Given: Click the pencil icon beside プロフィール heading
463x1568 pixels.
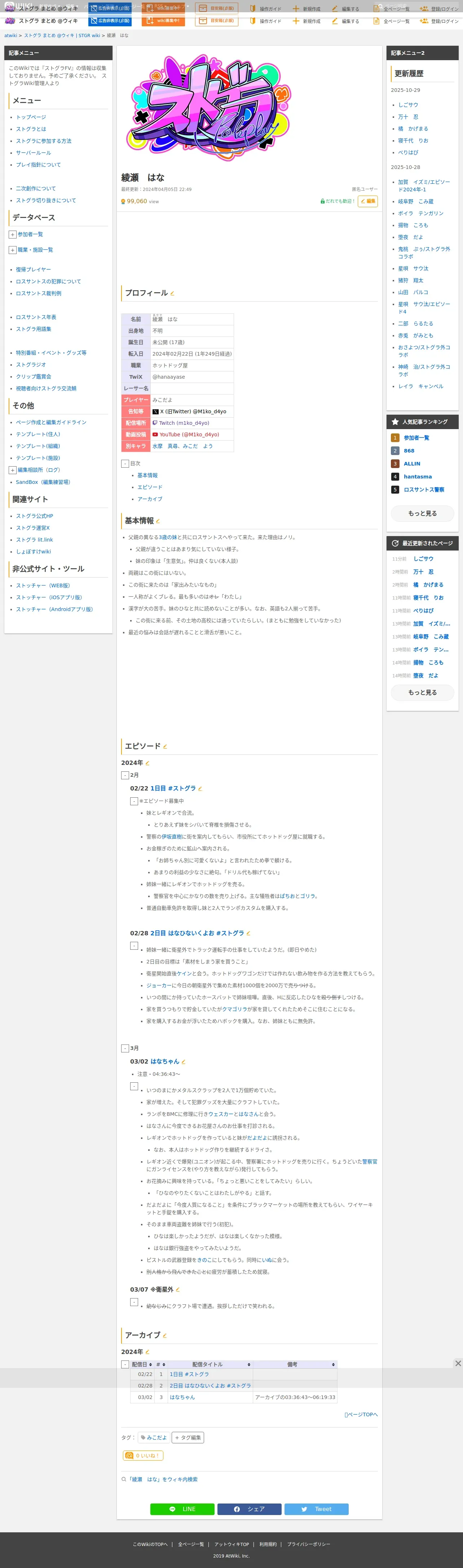Looking at the screenshot, I should 172,293.
